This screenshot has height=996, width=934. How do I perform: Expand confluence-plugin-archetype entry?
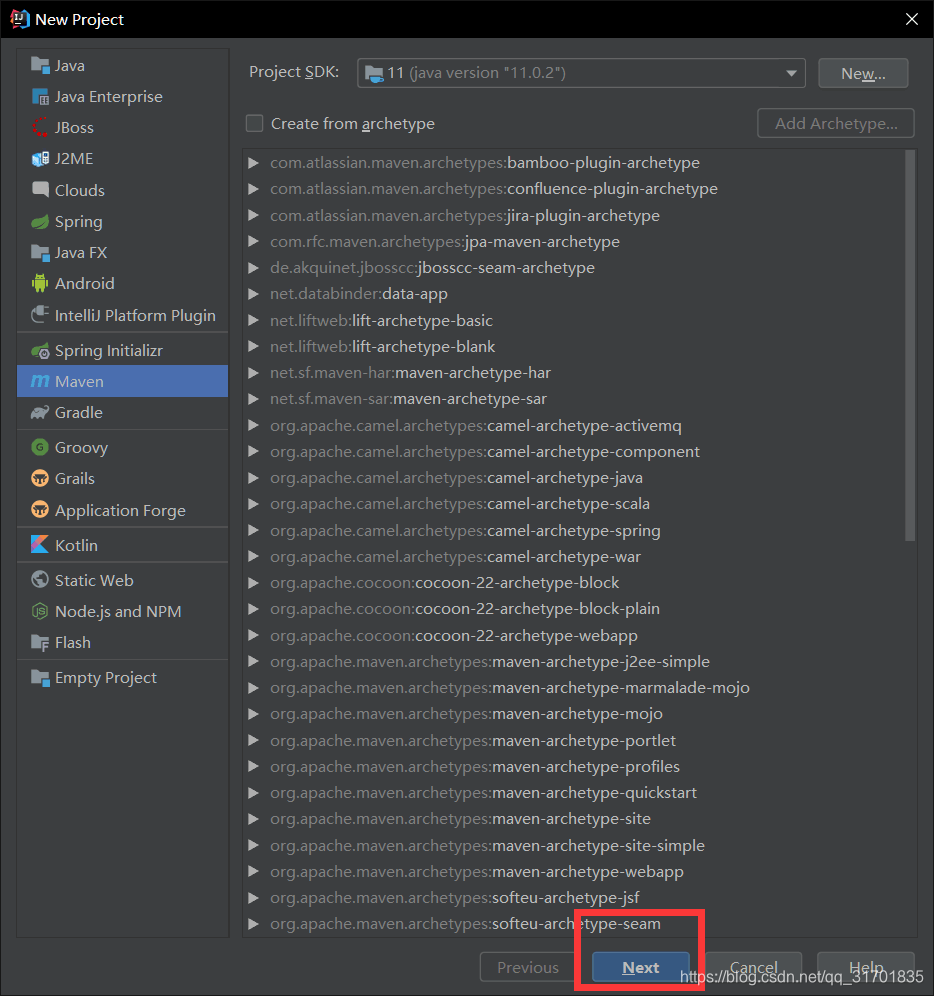point(253,189)
